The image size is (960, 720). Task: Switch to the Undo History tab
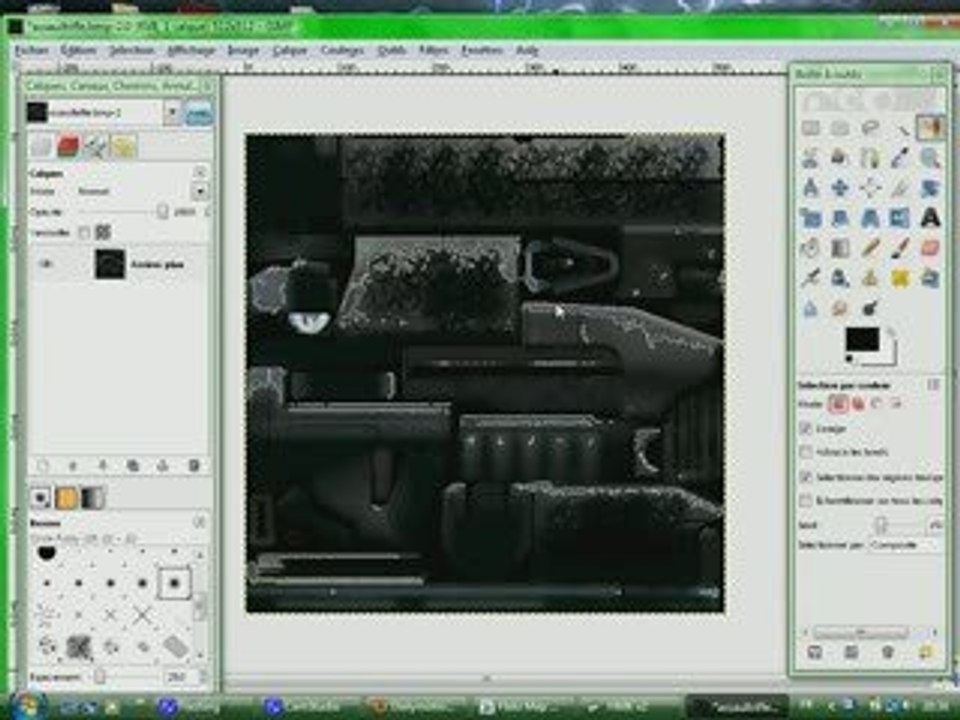click(x=123, y=146)
